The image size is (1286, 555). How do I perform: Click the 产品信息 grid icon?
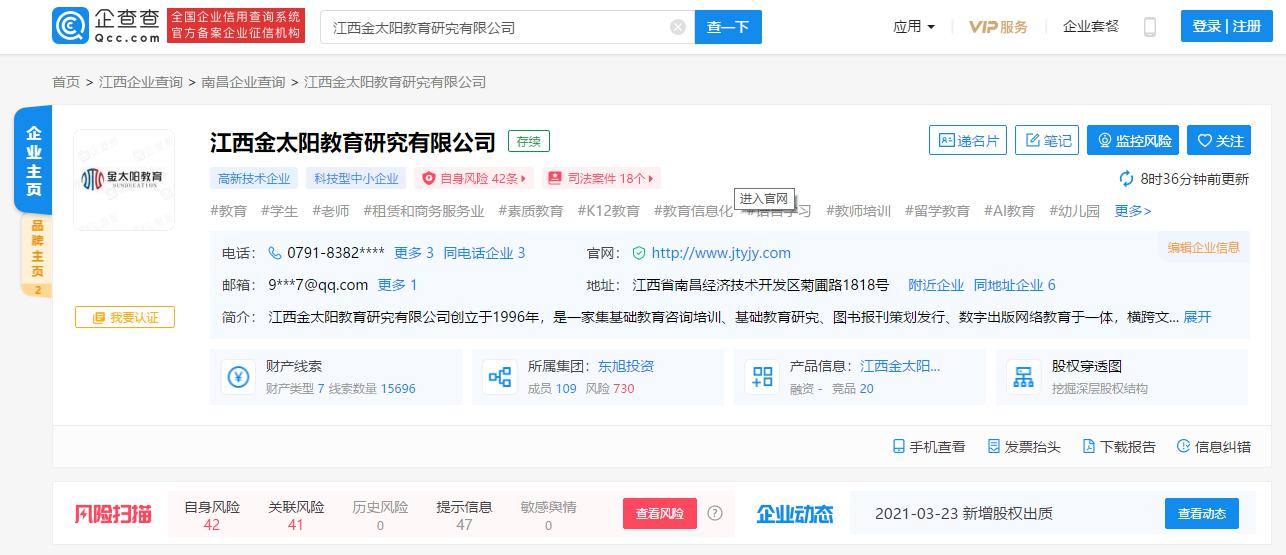click(x=762, y=377)
